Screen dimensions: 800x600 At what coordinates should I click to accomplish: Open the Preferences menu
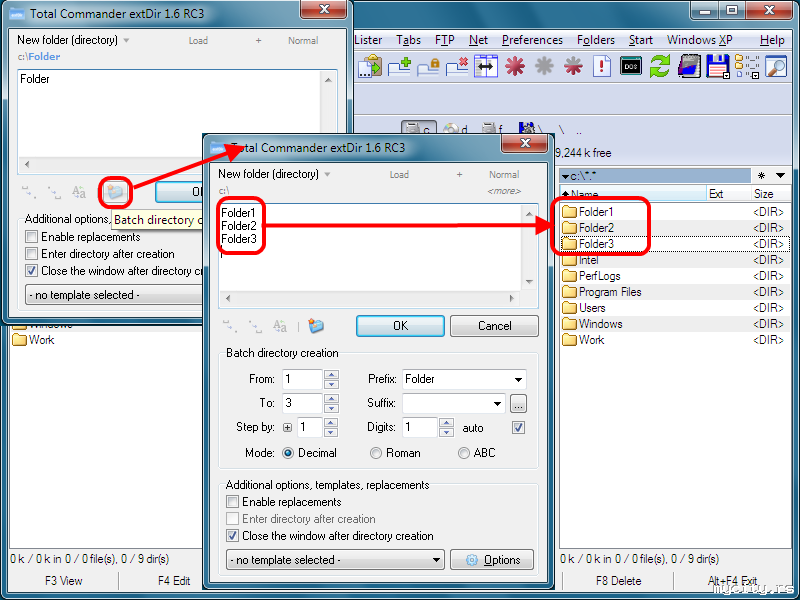click(x=532, y=40)
